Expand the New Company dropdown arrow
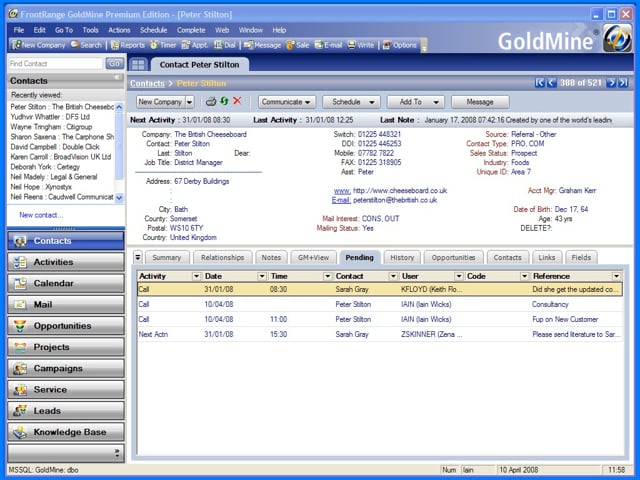 190,102
